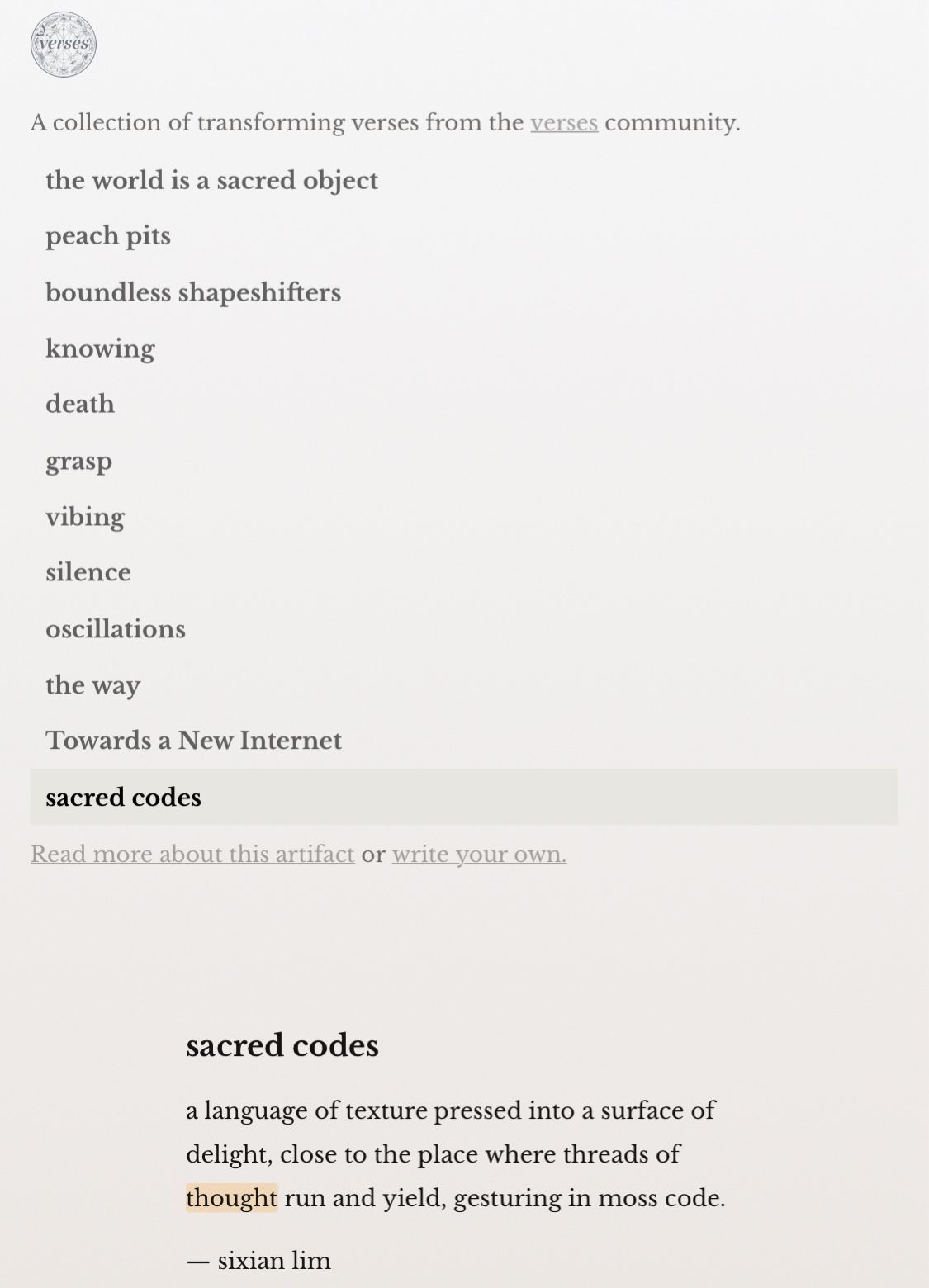Open the 'death' verse
929x1288 pixels.
coord(80,404)
